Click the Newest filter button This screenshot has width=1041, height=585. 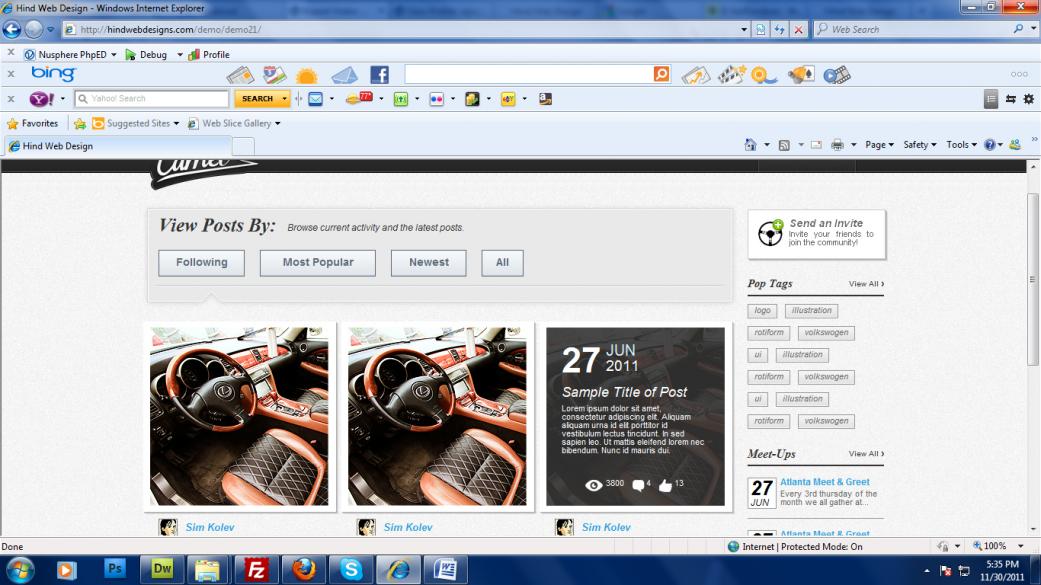coord(428,263)
